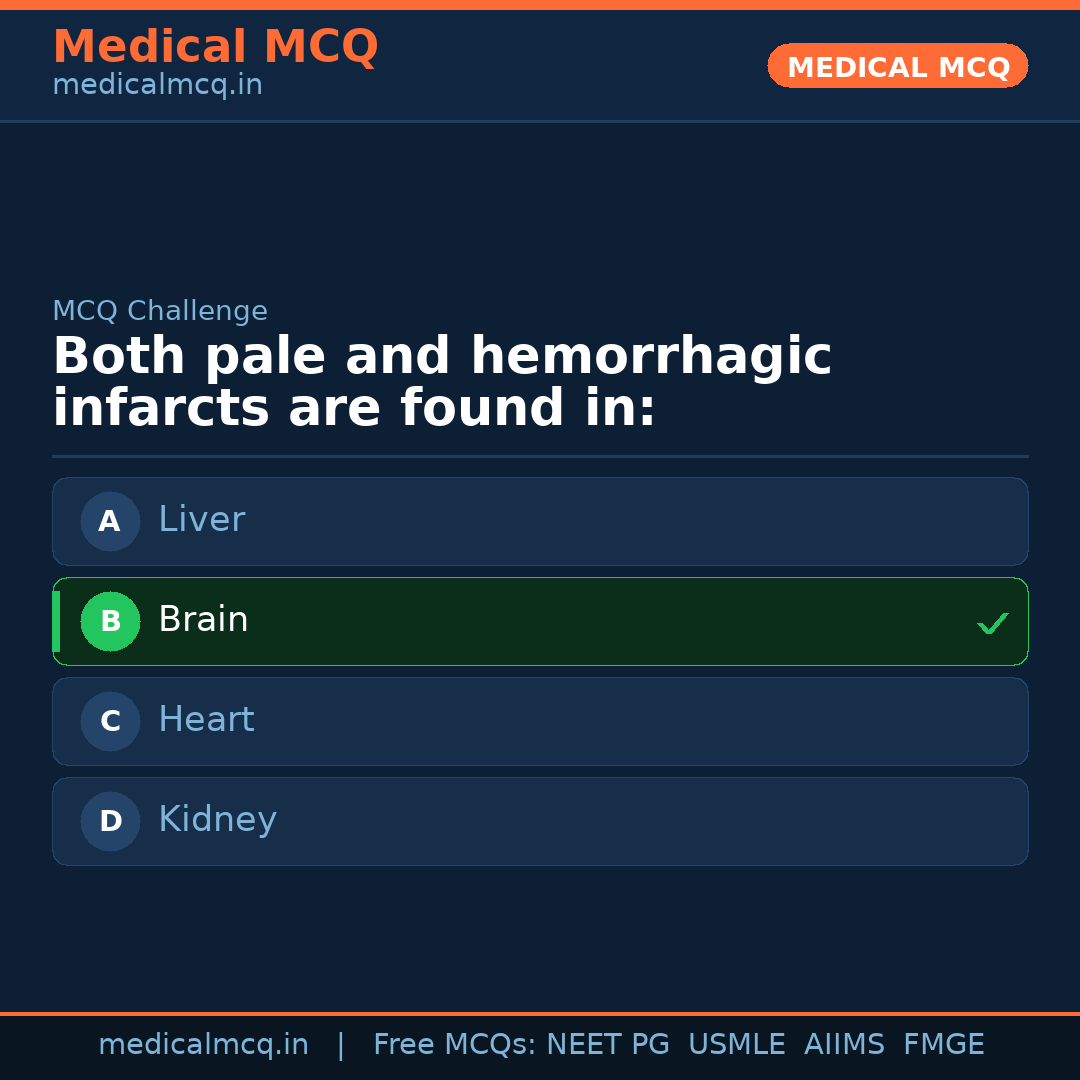
Task: Click the green B circle beside Brain
Action: [x=110, y=621]
